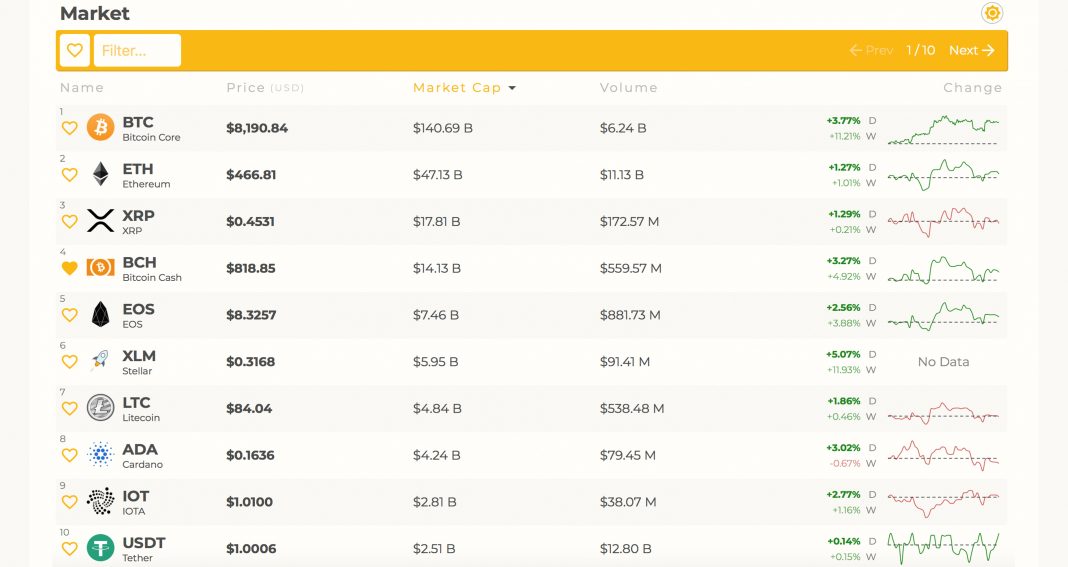Click EOS market cap $7.46 B

tap(436, 315)
